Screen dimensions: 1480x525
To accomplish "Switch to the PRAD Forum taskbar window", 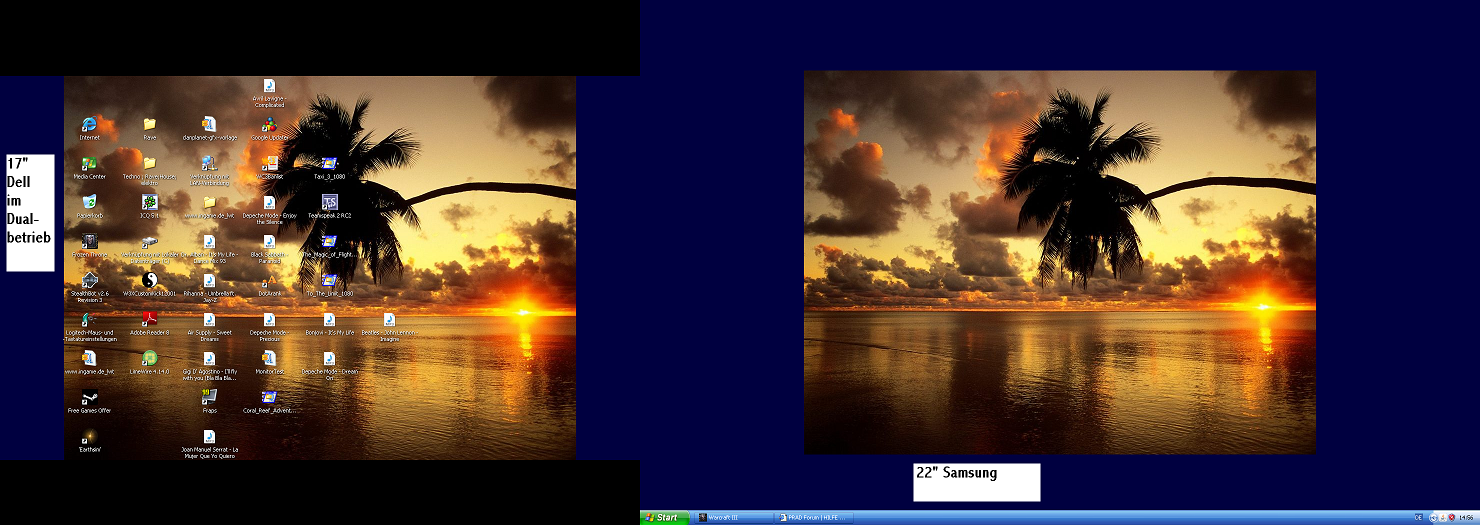I will pos(816,518).
